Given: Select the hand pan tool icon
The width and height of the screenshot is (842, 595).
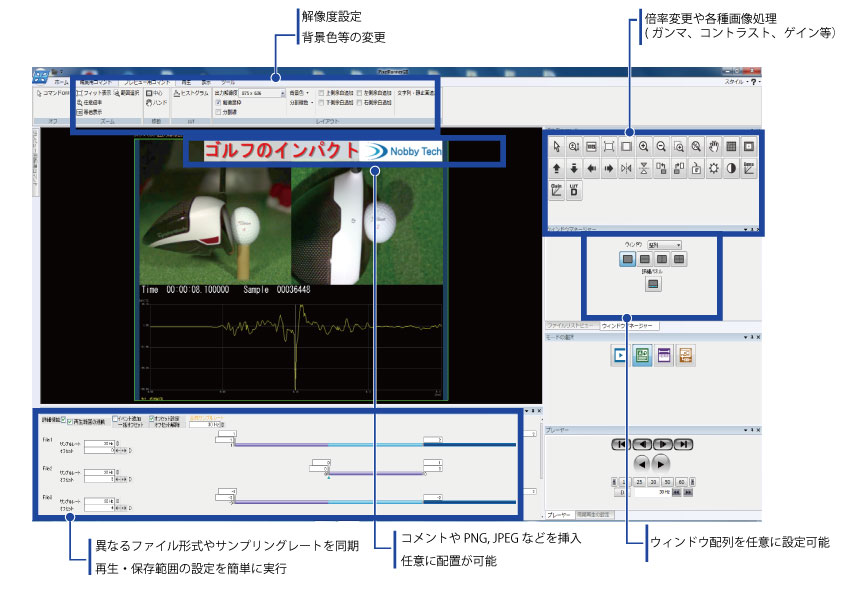Looking at the screenshot, I should 714,146.
